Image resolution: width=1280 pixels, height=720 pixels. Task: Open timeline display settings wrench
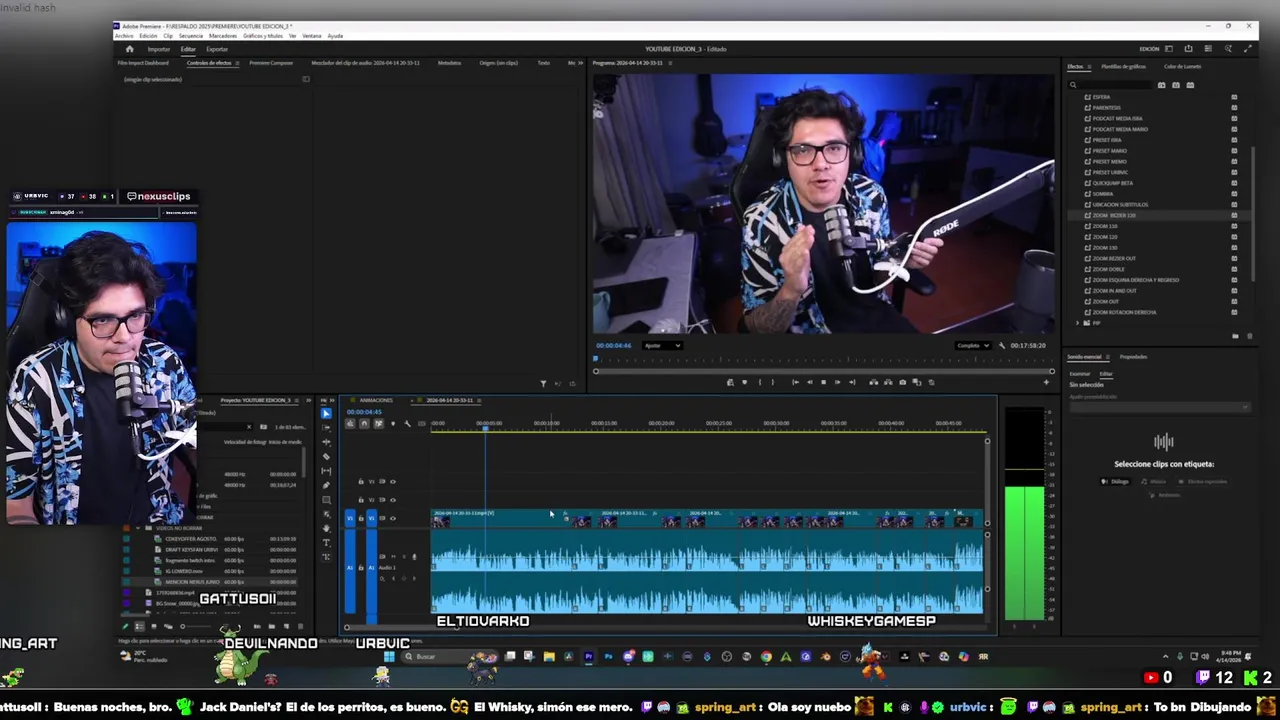pos(407,424)
